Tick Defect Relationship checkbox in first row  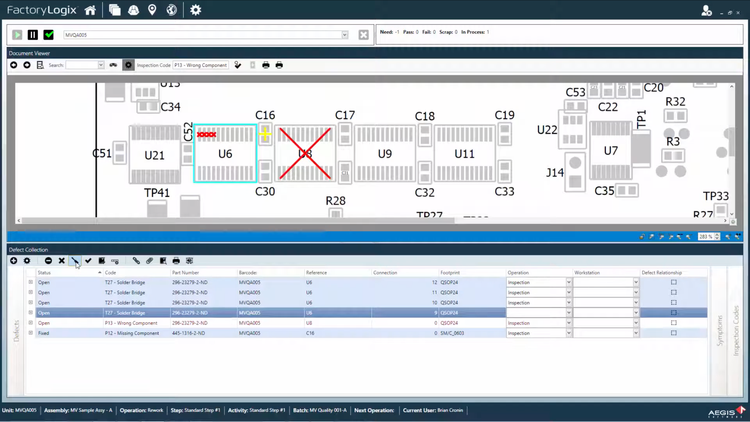point(673,283)
